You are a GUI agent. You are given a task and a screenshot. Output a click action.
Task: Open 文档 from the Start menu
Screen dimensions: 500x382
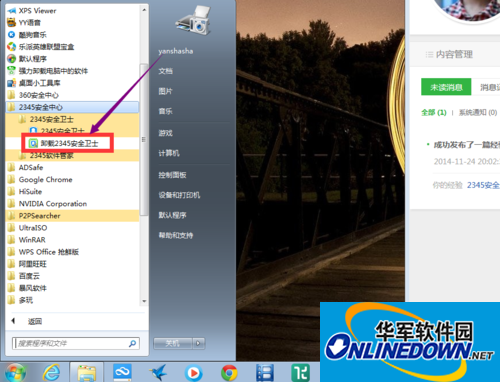coord(166,71)
